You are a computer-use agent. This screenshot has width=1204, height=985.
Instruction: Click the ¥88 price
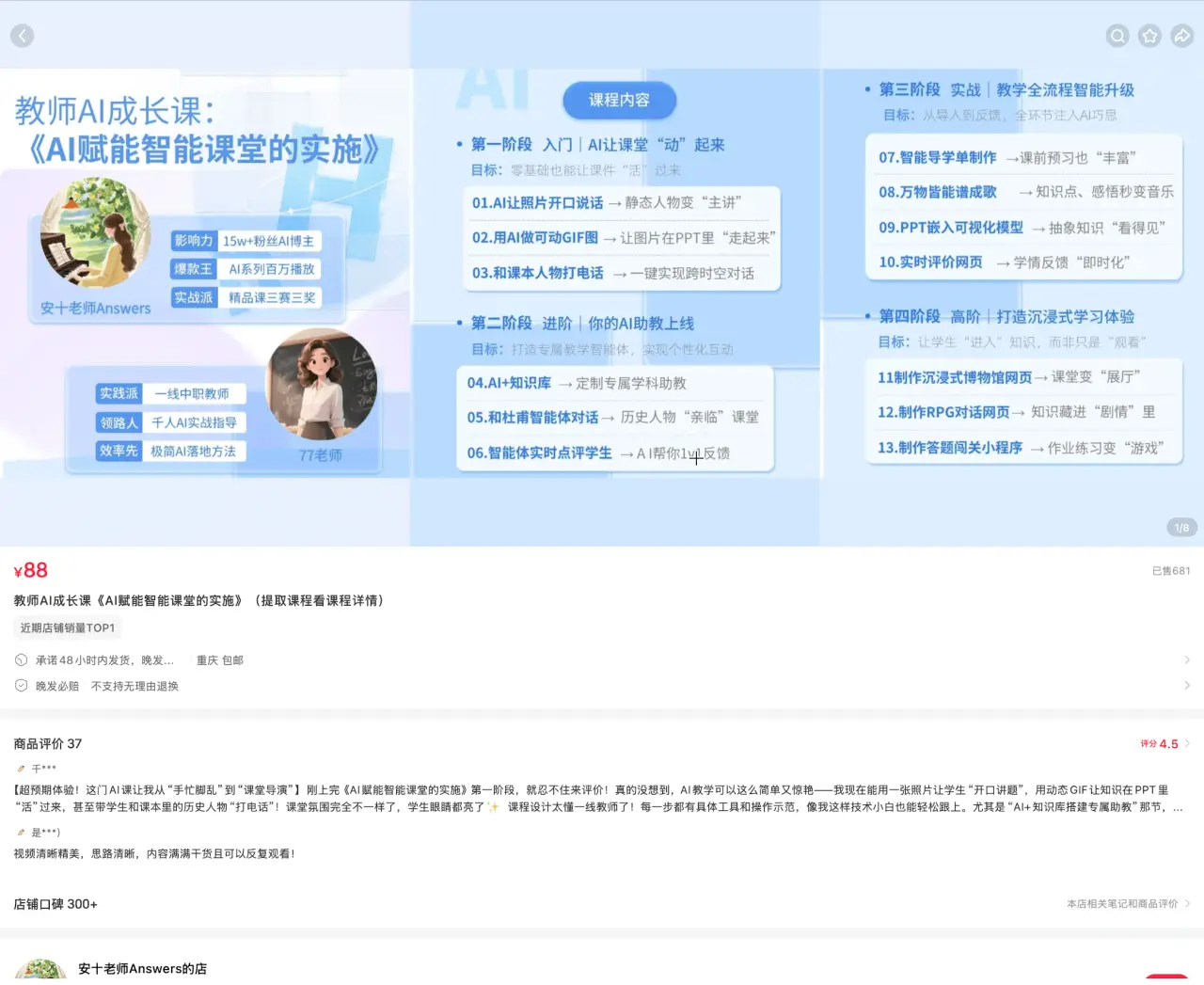click(x=31, y=570)
